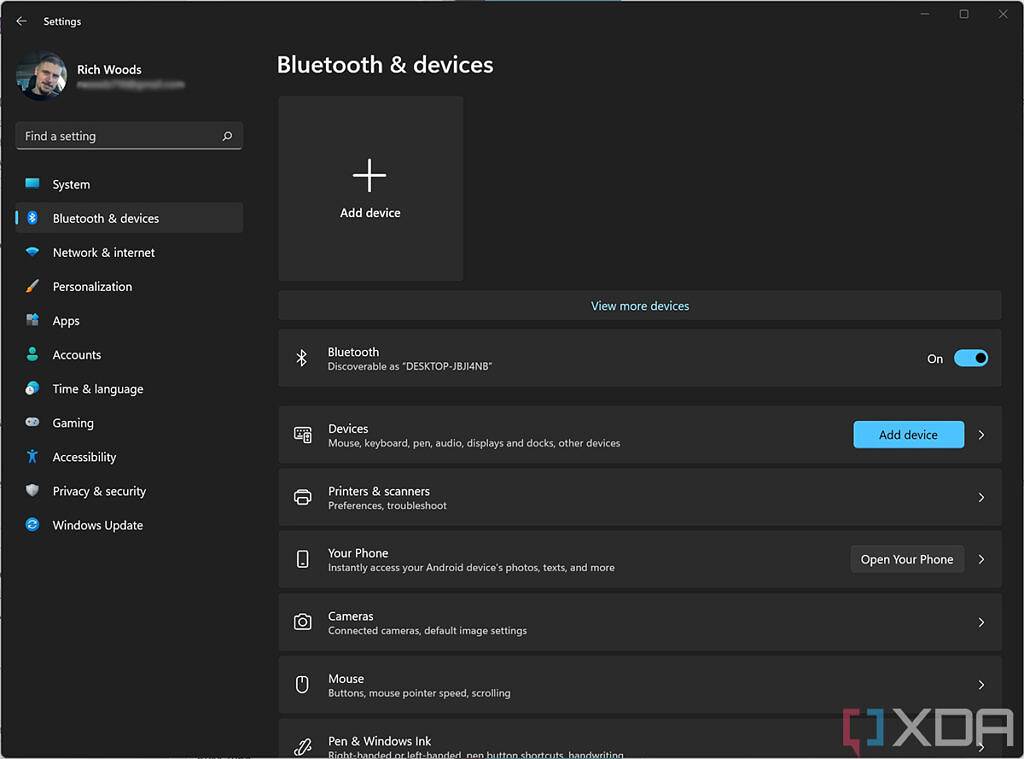Click the phone icon beside Your Phone

[x=302, y=559]
